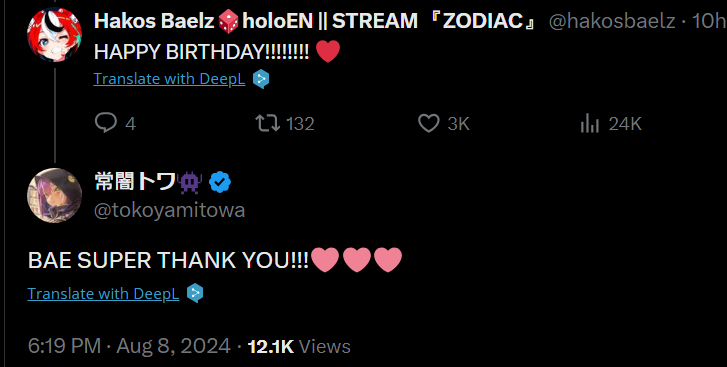This screenshot has height=367, width=727.
Task: Click the DeepL logo beside the lower translate link
Action: coord(195,293)
